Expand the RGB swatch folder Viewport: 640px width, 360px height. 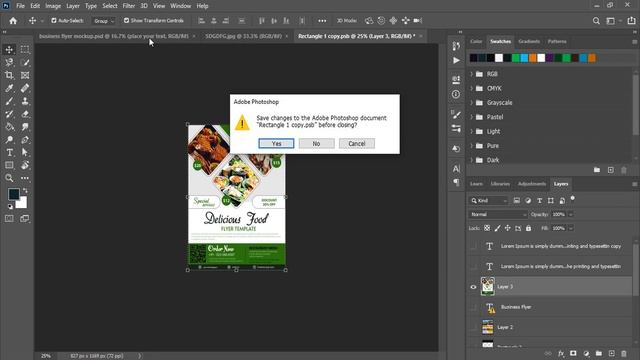pos(471,74)
